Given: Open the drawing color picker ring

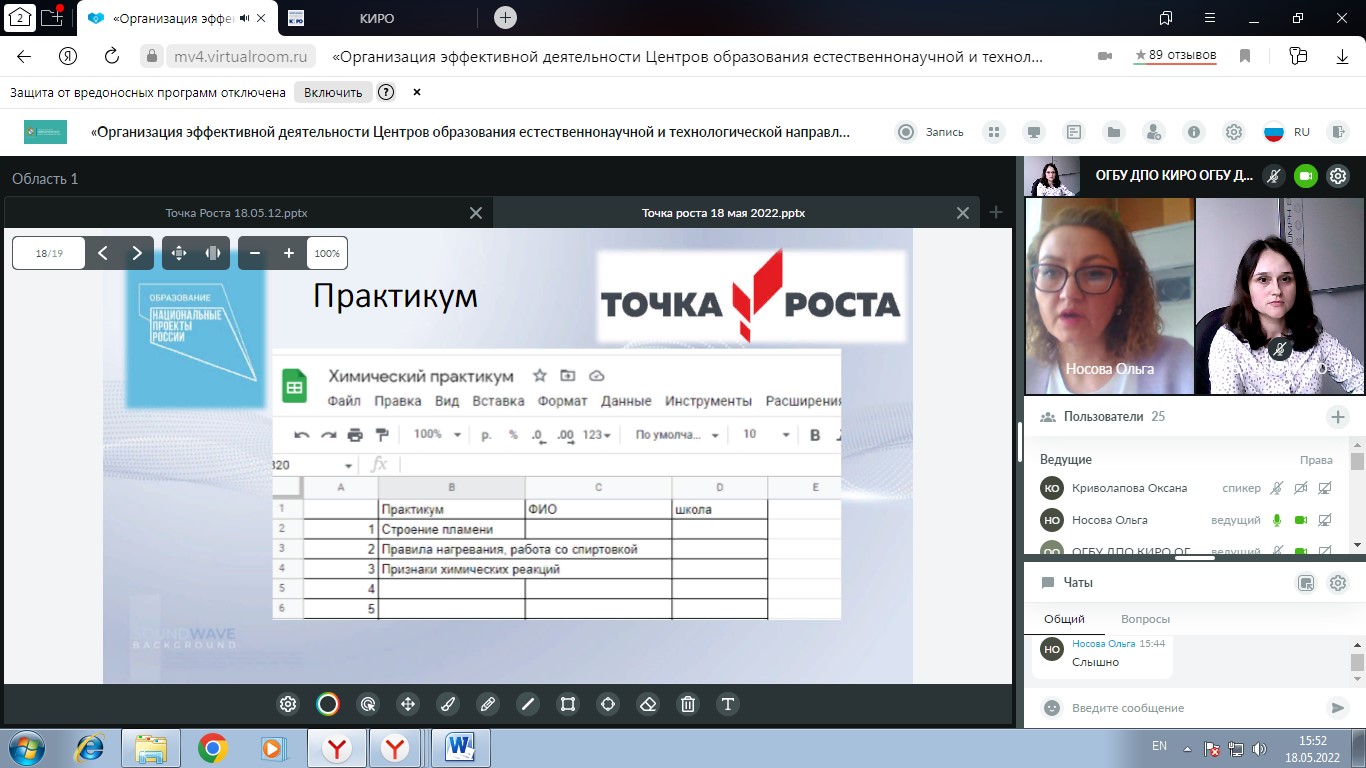Looking at the screenshot, I should click(328, 704).
